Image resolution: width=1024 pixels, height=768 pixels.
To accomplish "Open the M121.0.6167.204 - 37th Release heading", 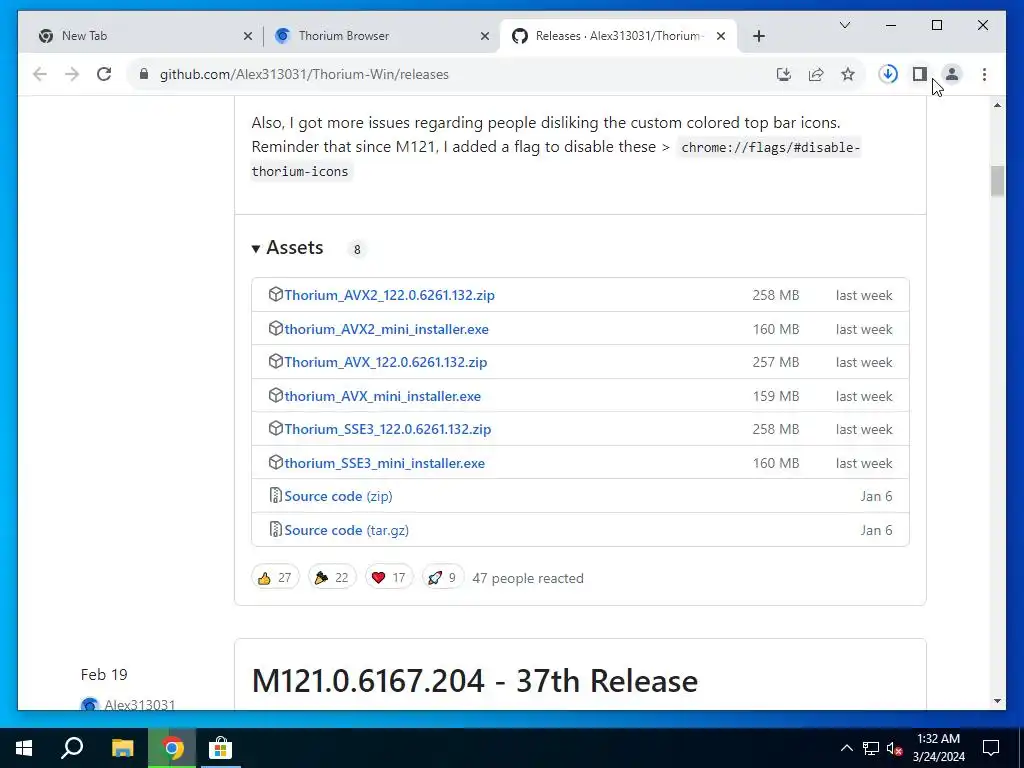I will [x=475, y=681].
